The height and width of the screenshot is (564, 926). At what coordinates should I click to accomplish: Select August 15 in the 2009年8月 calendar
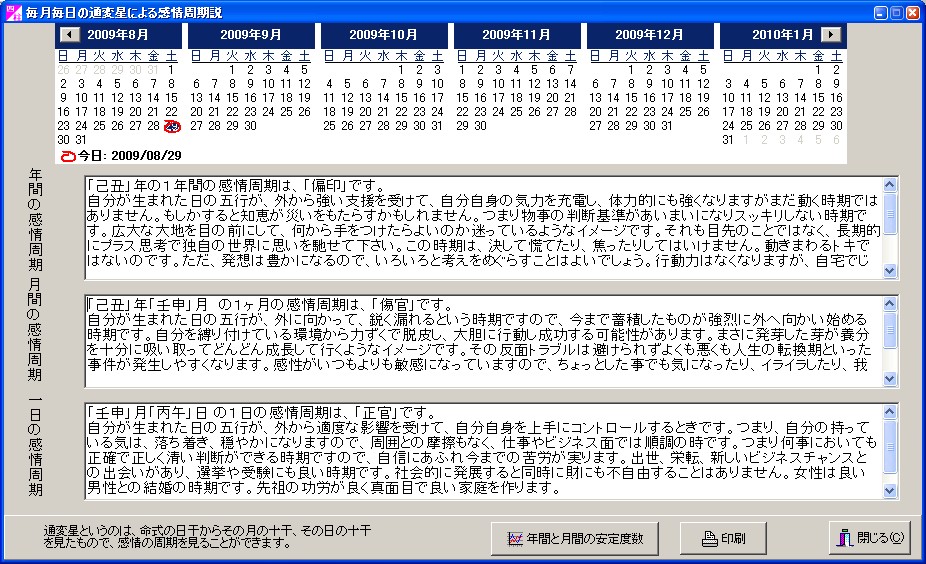point(171,98)
